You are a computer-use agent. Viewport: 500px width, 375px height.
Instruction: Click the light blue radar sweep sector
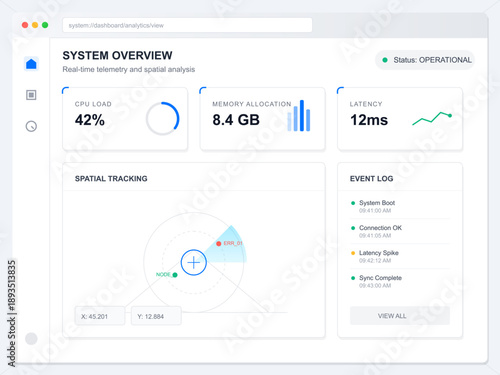click(230, 252)
